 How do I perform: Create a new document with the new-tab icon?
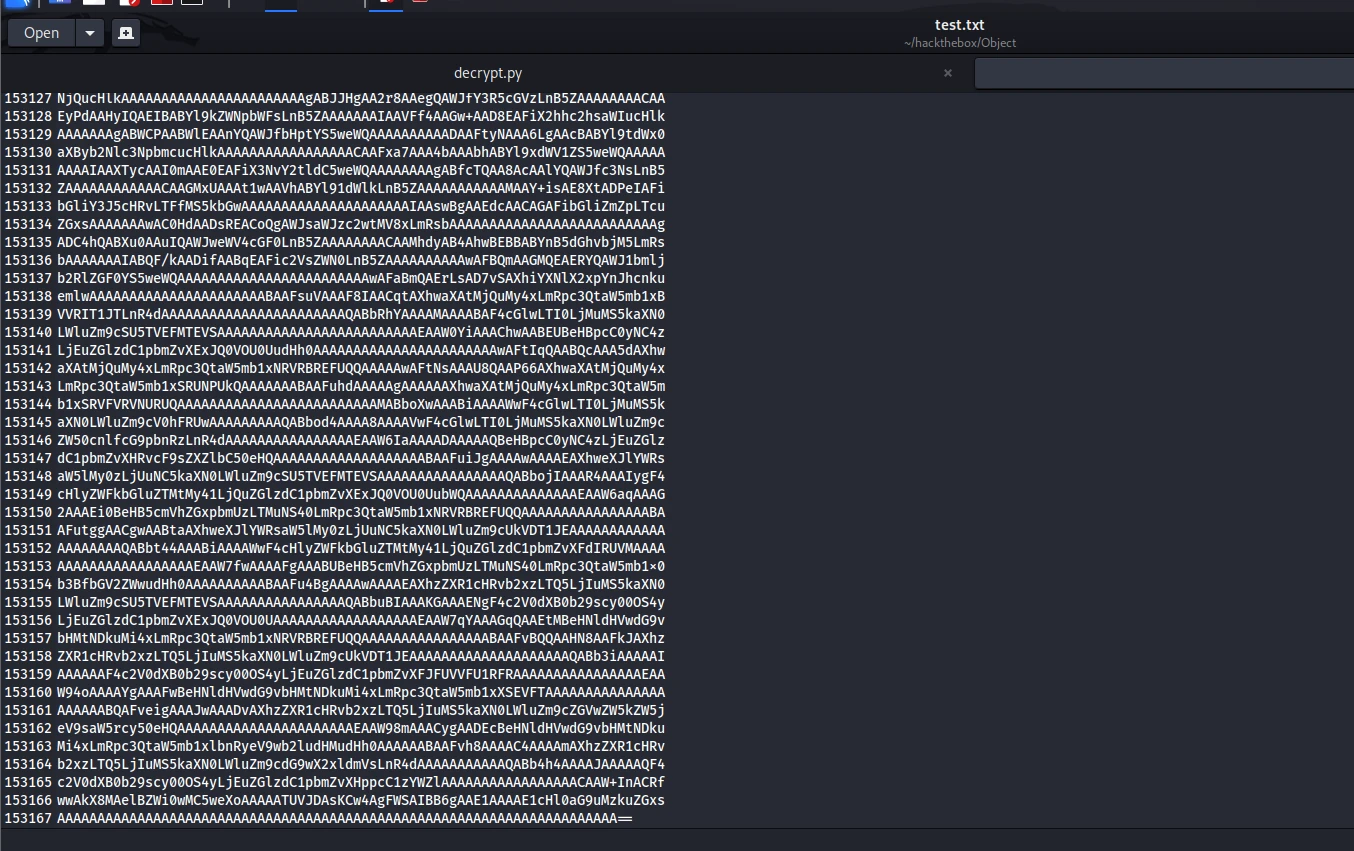click(x=125, y=33)
